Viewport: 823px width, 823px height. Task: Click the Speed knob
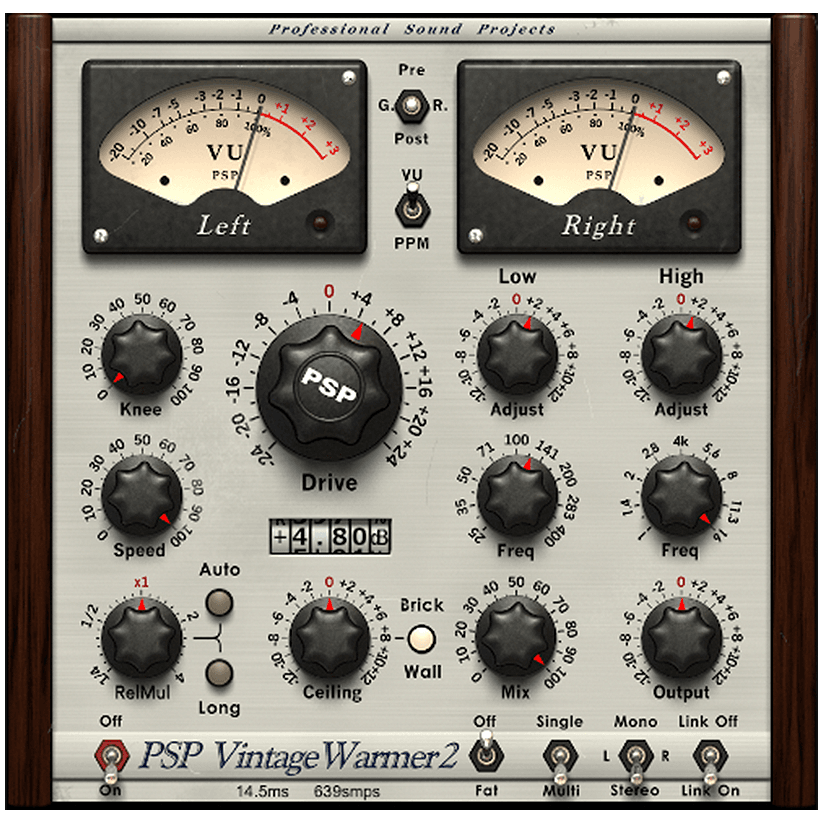click(x=141, y=495)
